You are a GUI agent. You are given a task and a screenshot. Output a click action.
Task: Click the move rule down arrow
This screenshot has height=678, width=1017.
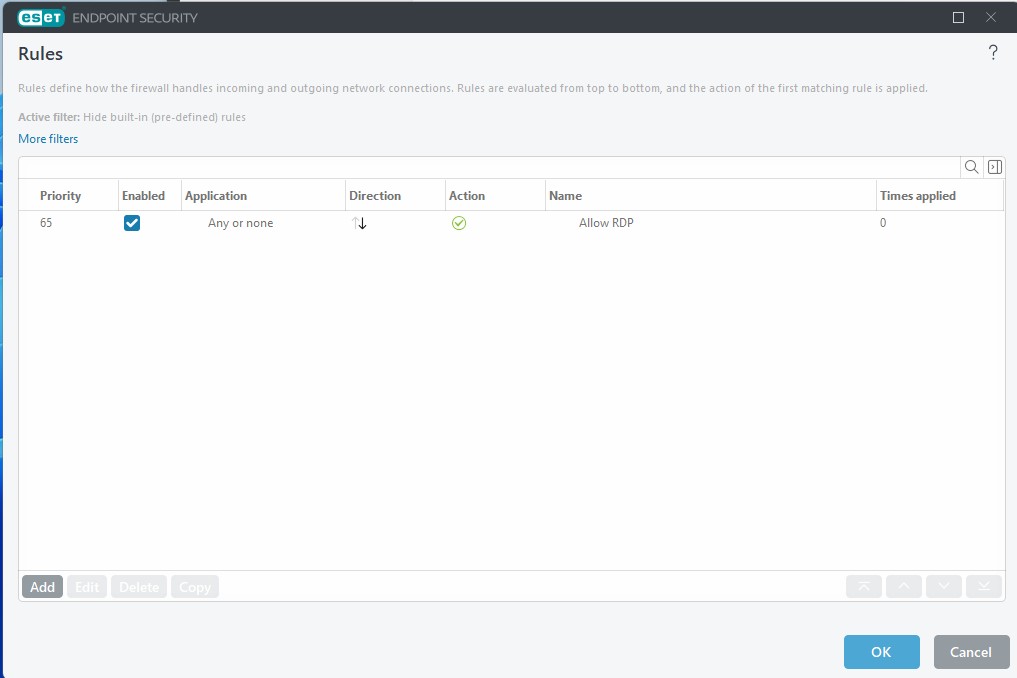coord(944,587)
